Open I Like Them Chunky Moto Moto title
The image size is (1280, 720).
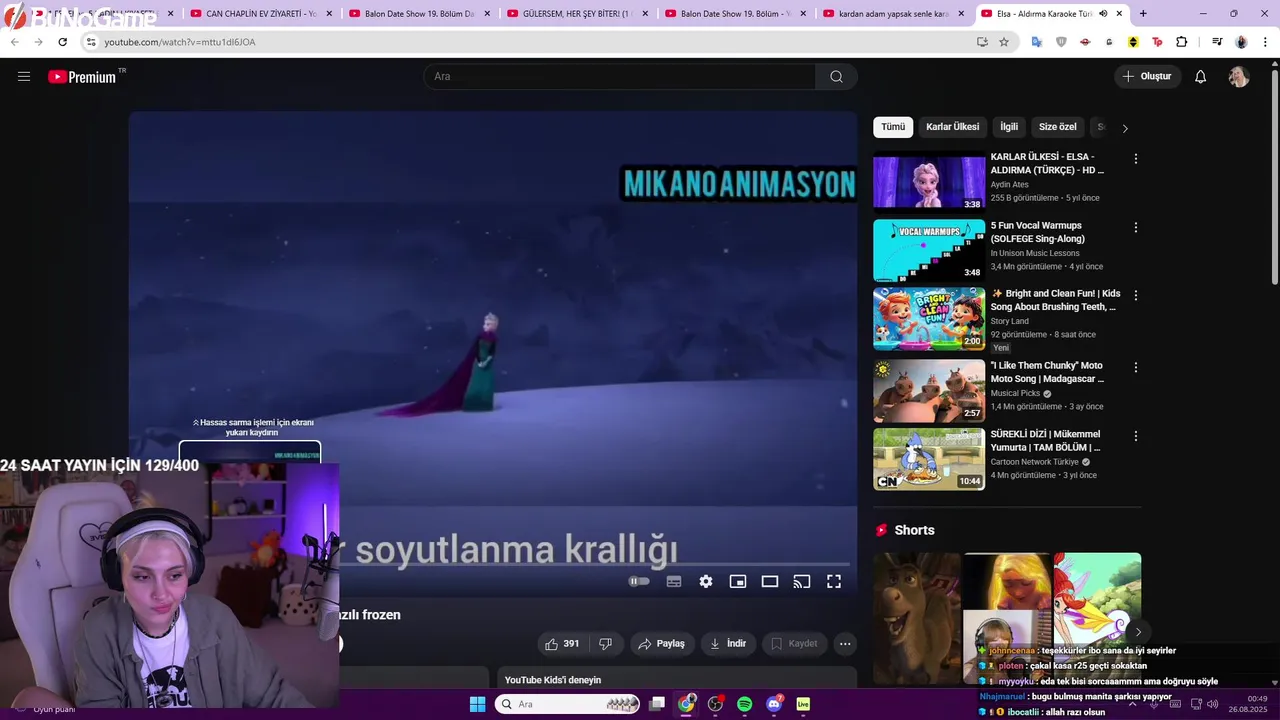pyautogui.click(x=1047, y=372)
